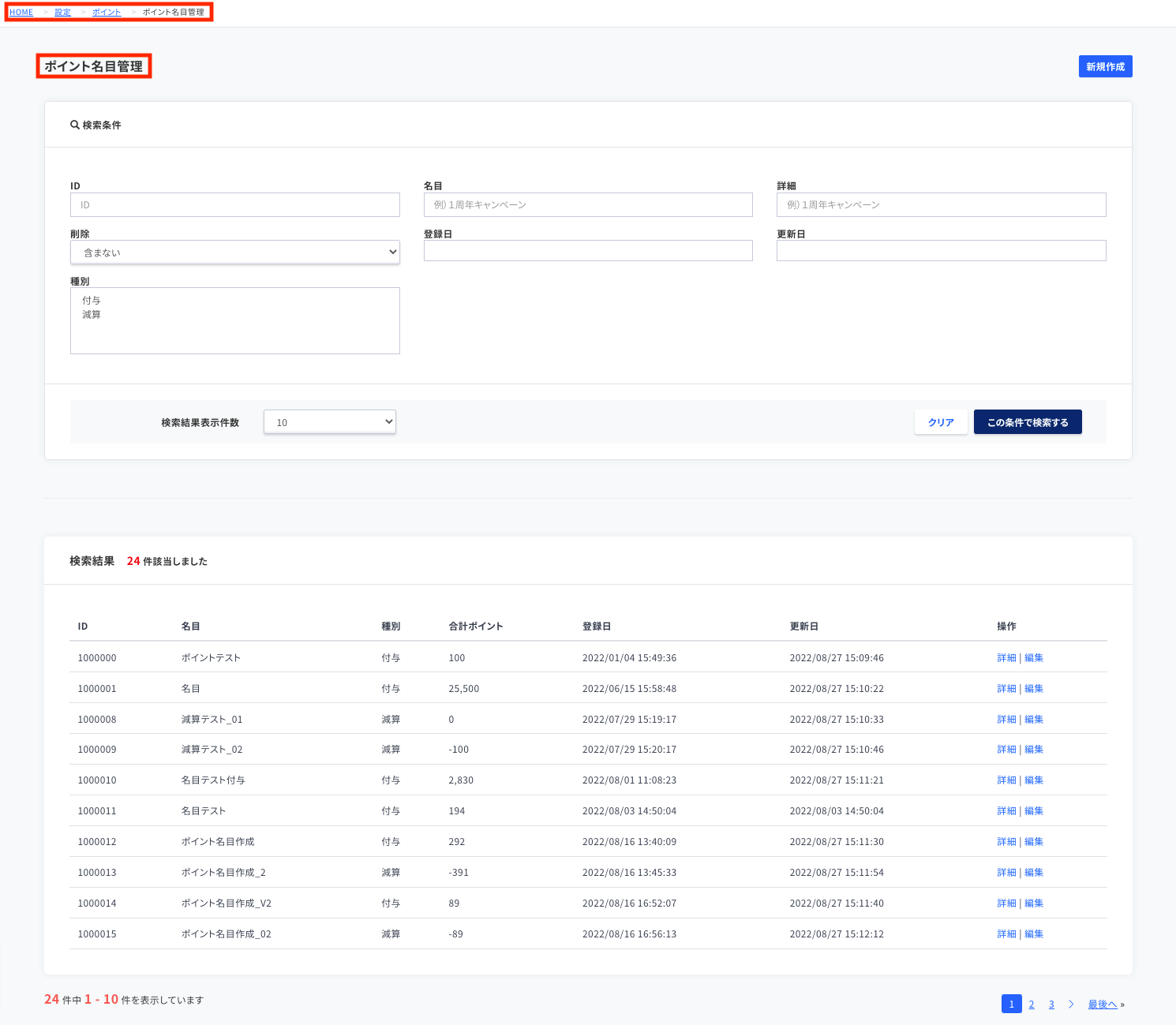1176x1025 pixels.
Task: Click the next page chevron in pagination
Action: [1071, 1004]
